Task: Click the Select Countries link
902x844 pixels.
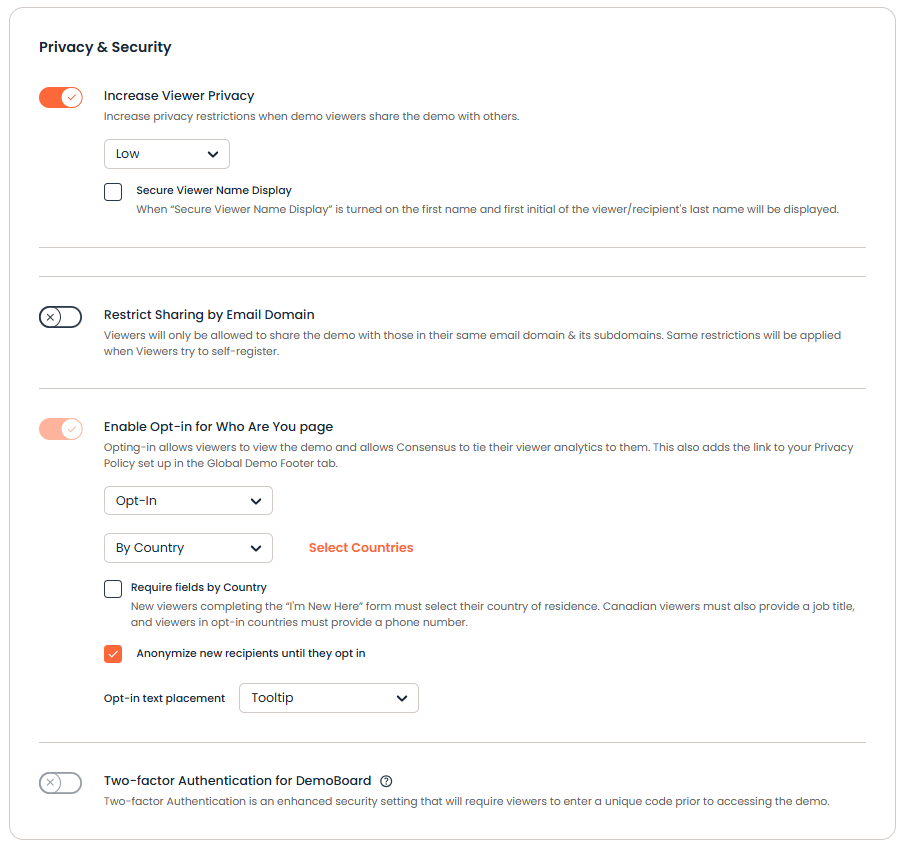Action: (x=360, y=548)
